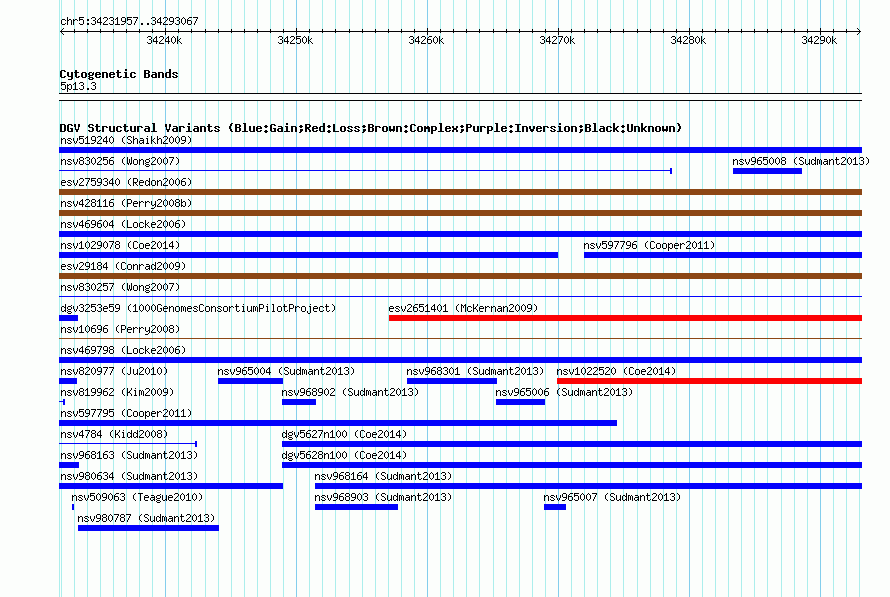Click the blue bar under nsv968301

[x=452, y=381]
